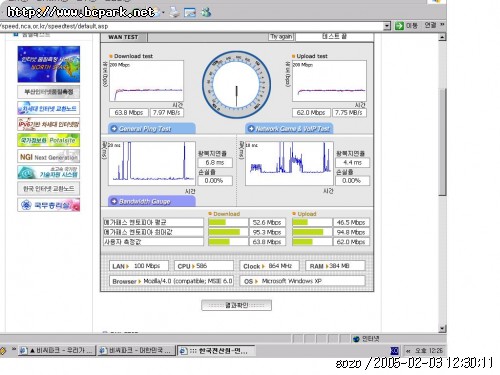Click the vertical scrollbar thumb

[442, 142]
